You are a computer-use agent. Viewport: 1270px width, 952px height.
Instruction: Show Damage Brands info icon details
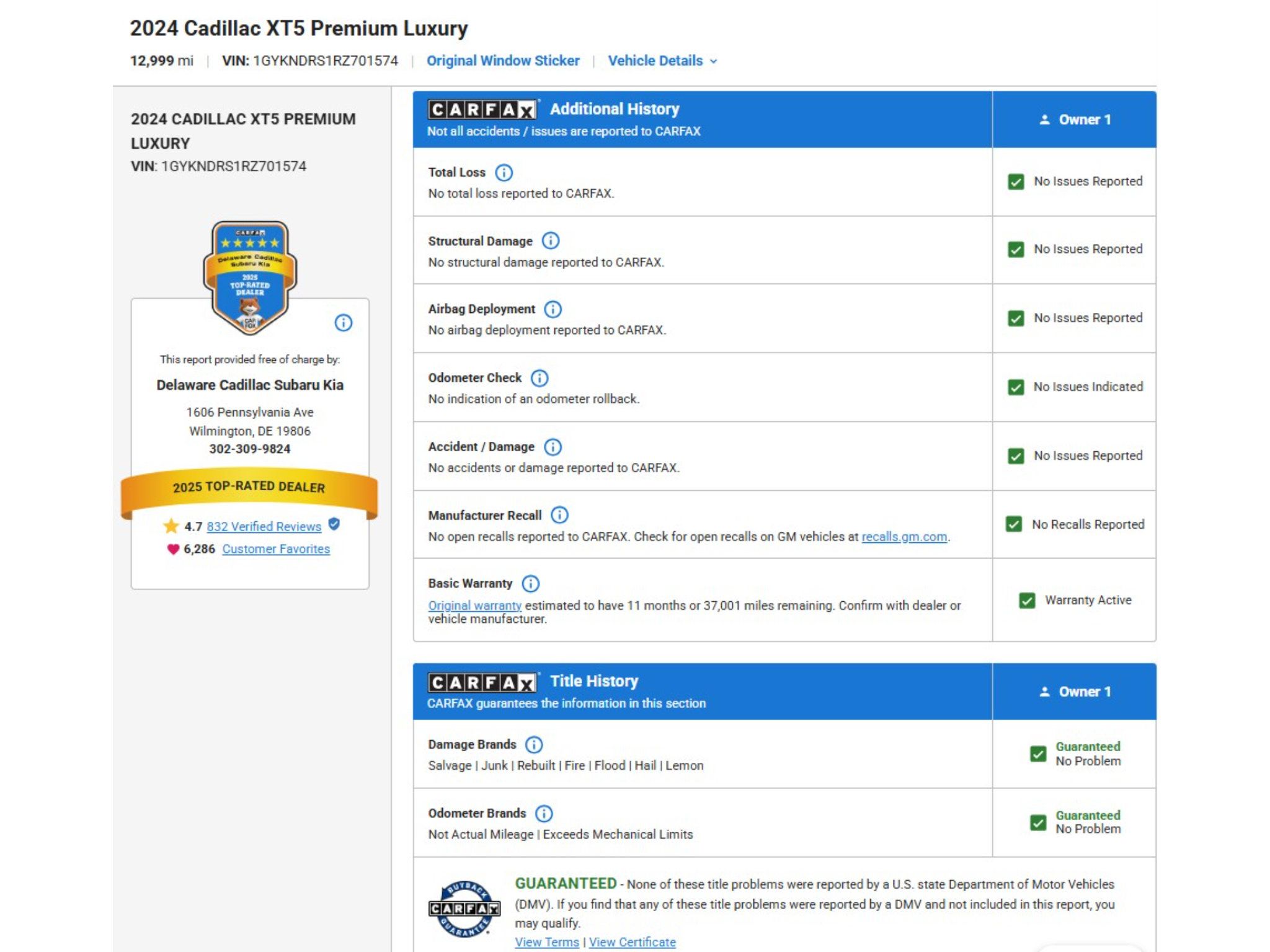pyautogui.click(x=534, y=744)
